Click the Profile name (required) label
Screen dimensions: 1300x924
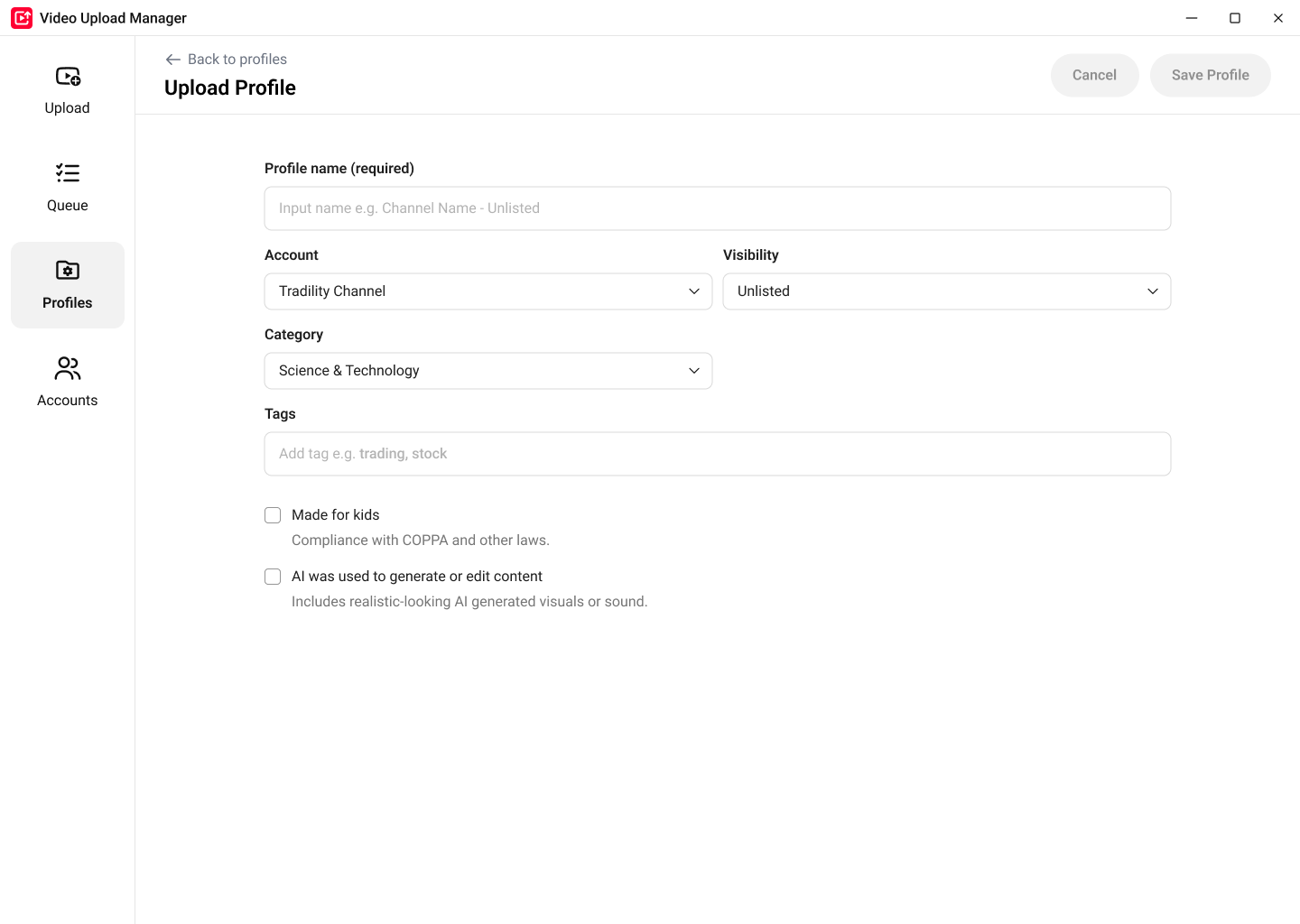click(x=339, y=169)
